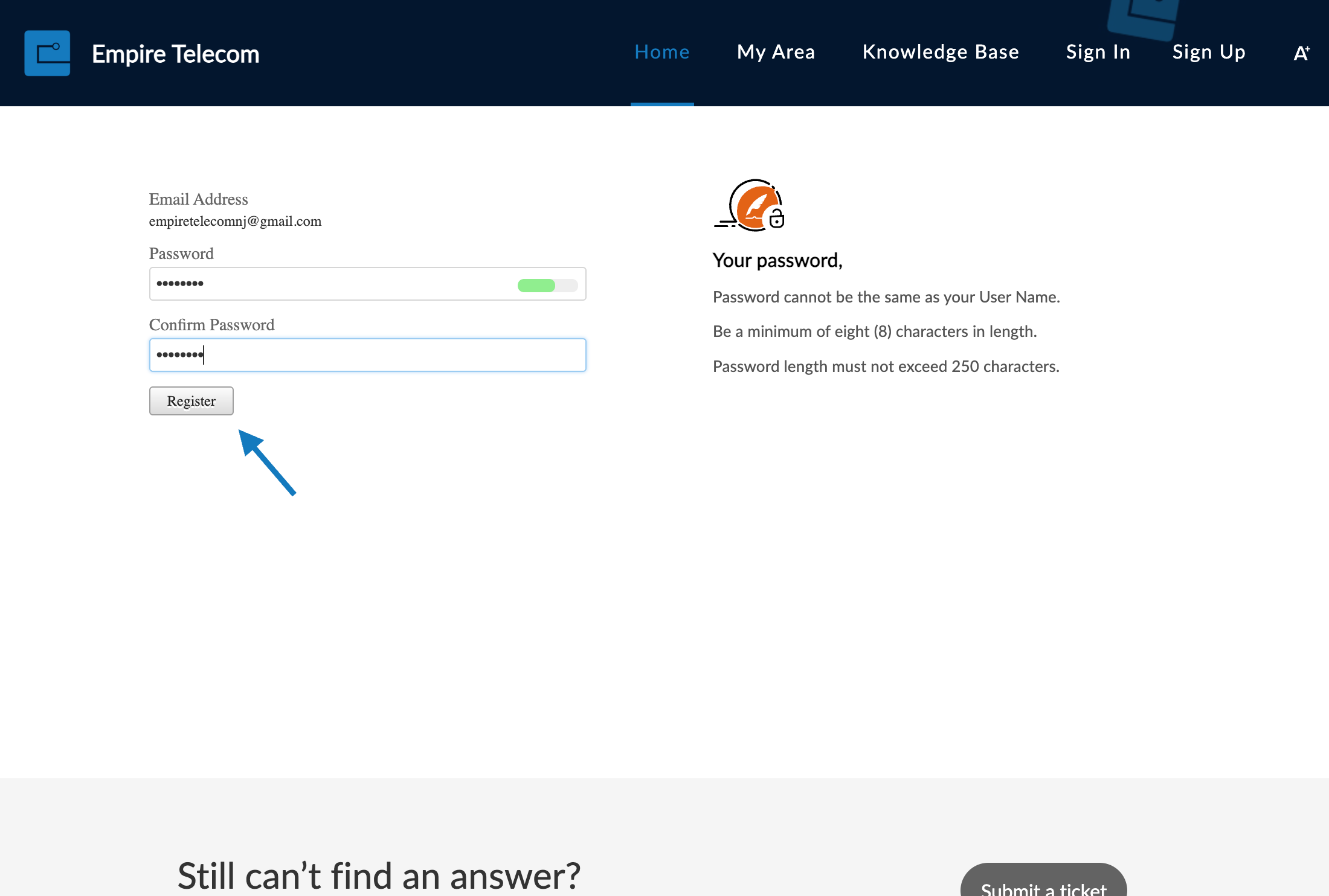Click the Email Address label
This screenshot has height=896, width=1329.
point(199,199)
